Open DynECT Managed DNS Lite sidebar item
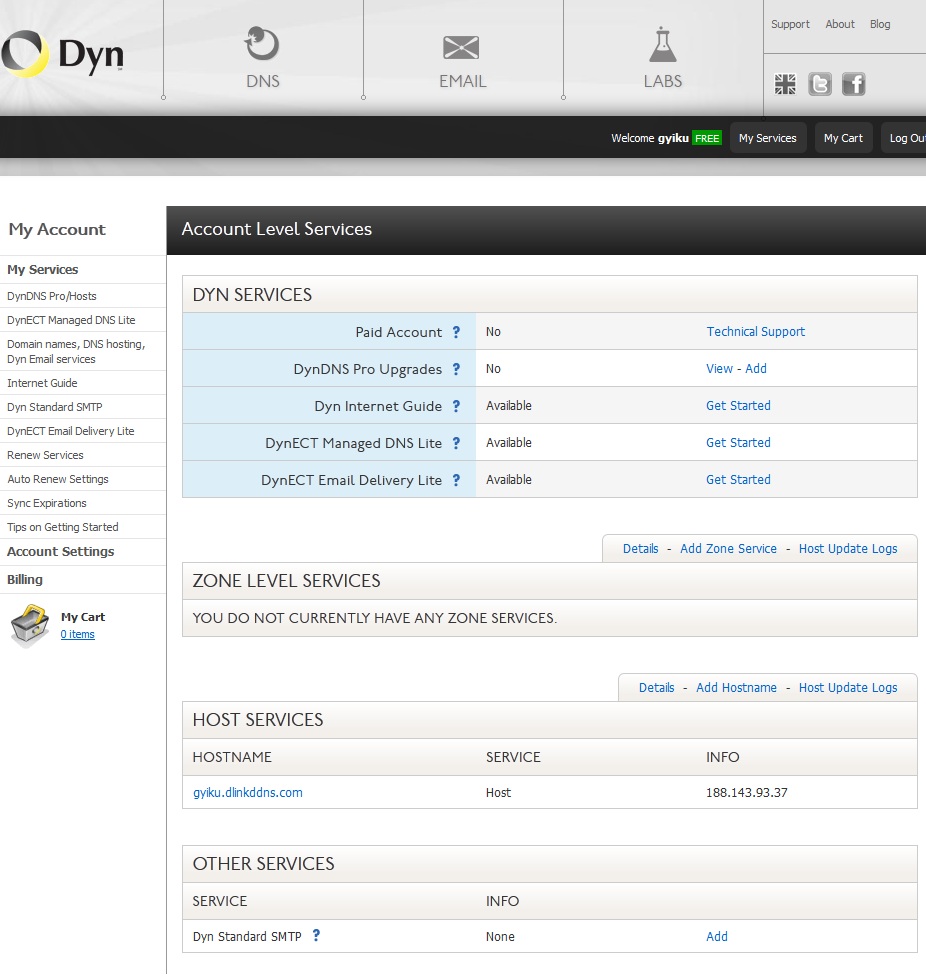Image resolution: width=926 pixels, height=976 pixels. (x=71, y=320)
